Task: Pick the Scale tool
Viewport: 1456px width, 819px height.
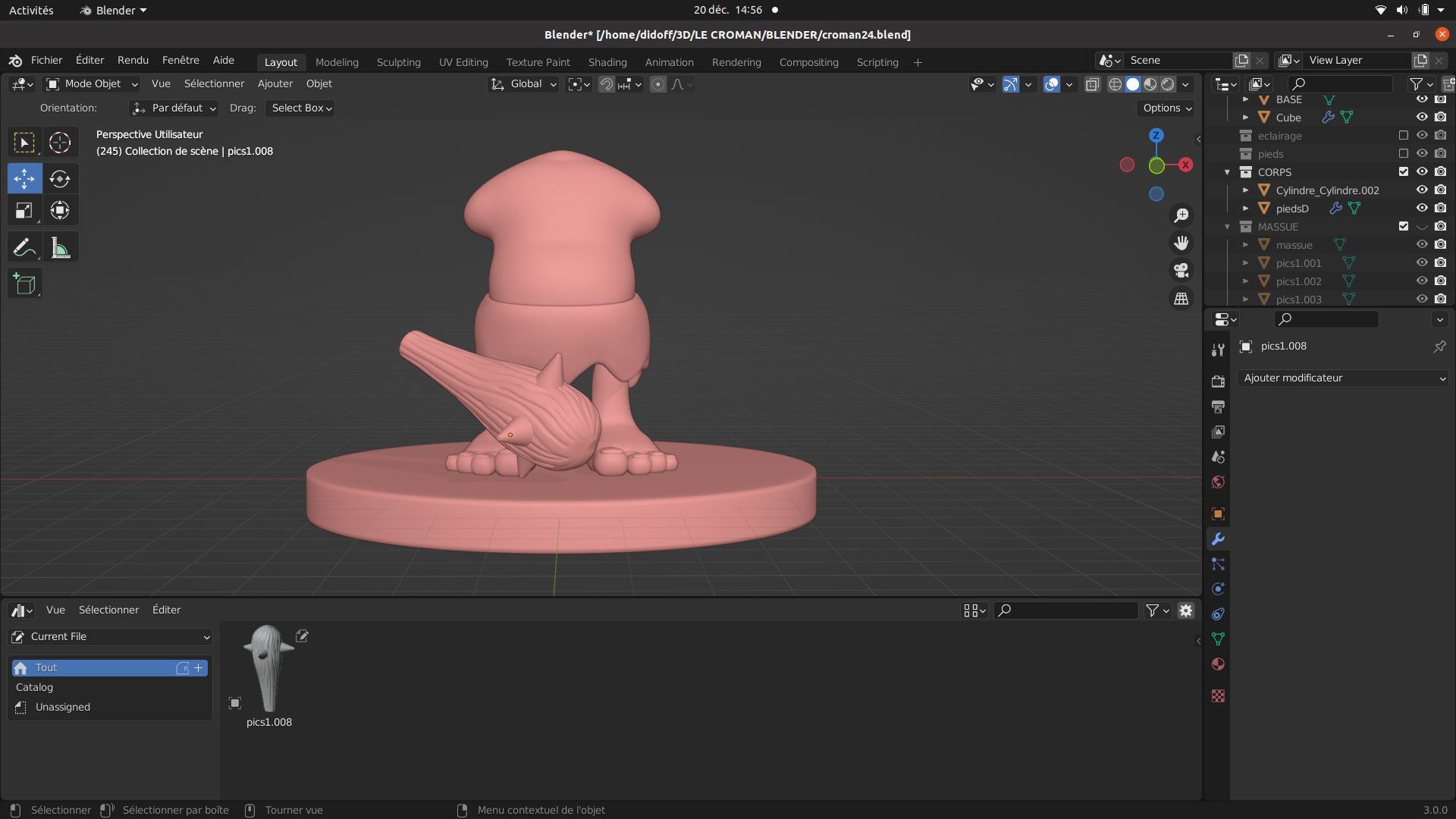Action: coord(24,211)
